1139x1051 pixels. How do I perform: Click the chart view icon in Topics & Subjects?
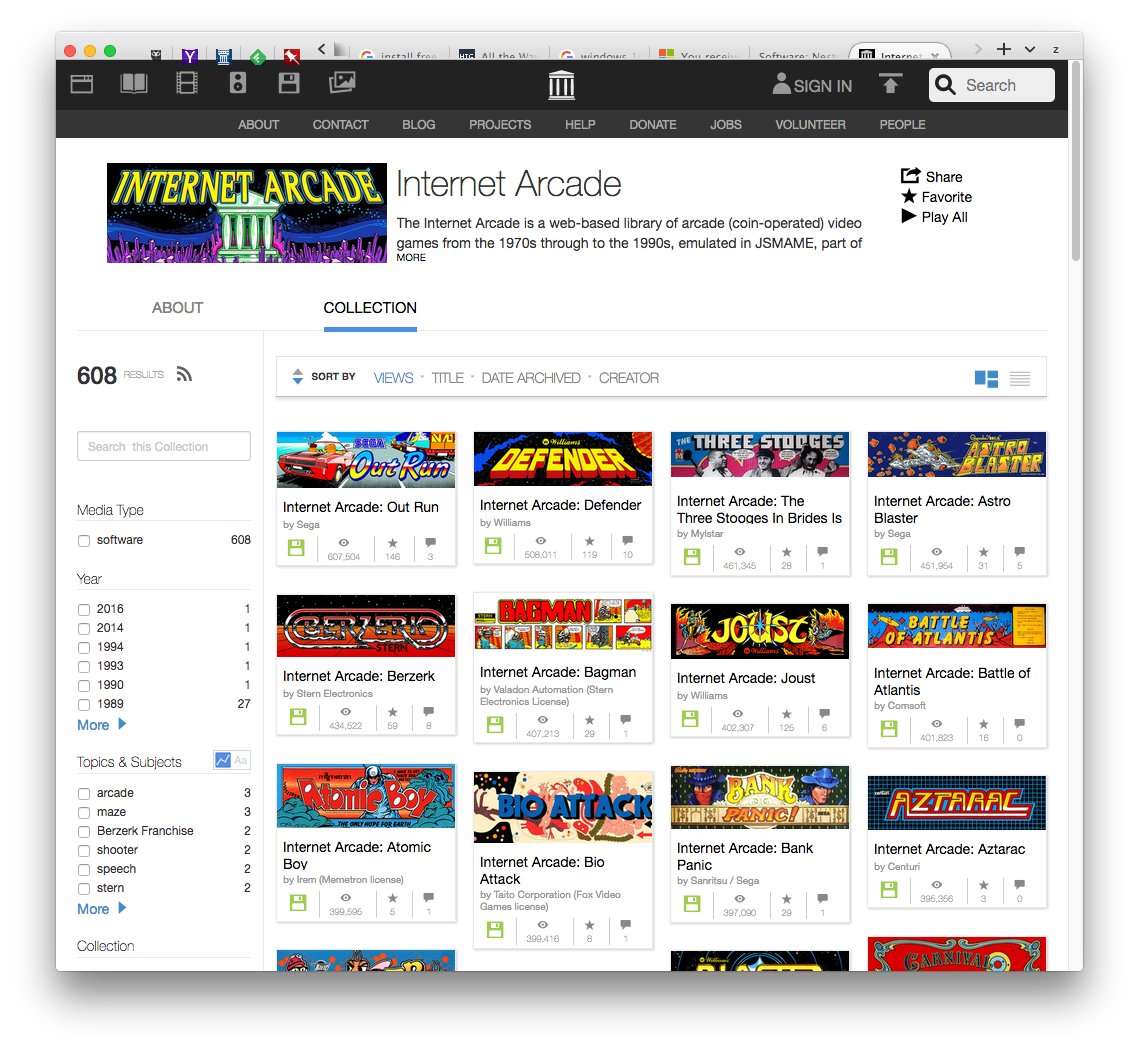[x=222, y=760]
